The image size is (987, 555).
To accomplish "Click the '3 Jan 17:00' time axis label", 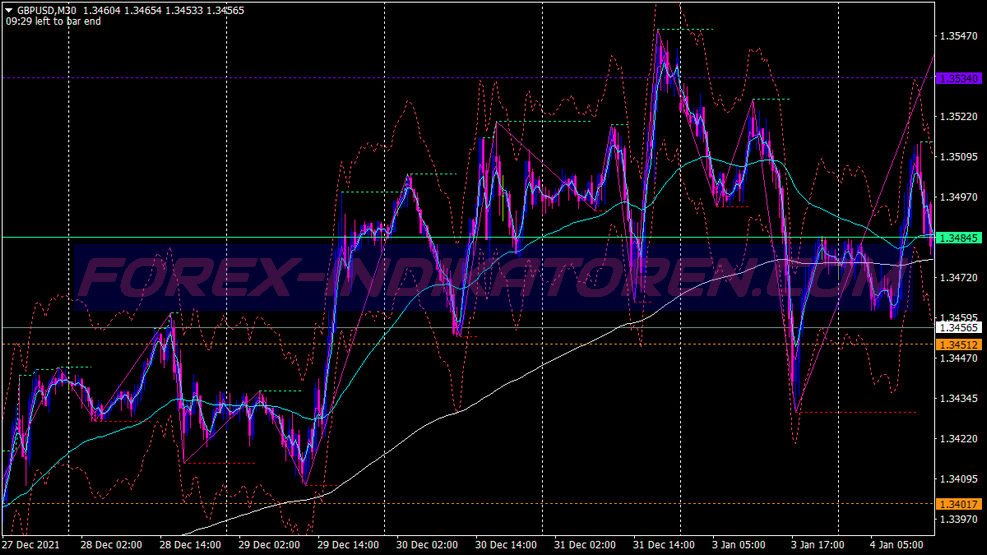I will click(818, 545).
